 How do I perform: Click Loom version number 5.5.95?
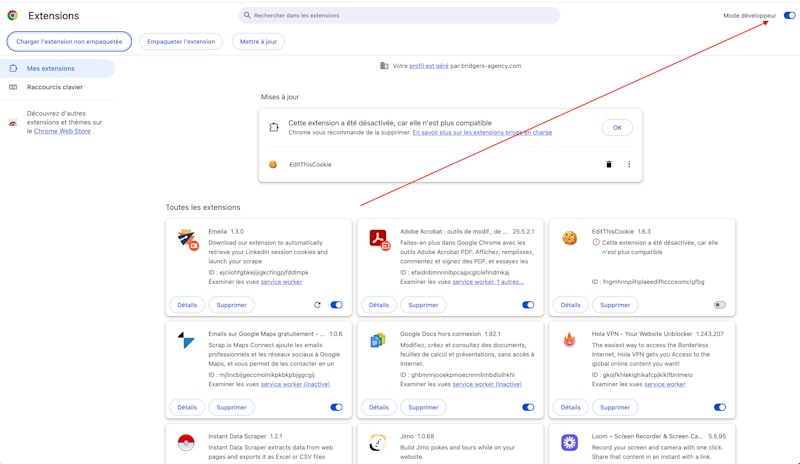717,436
